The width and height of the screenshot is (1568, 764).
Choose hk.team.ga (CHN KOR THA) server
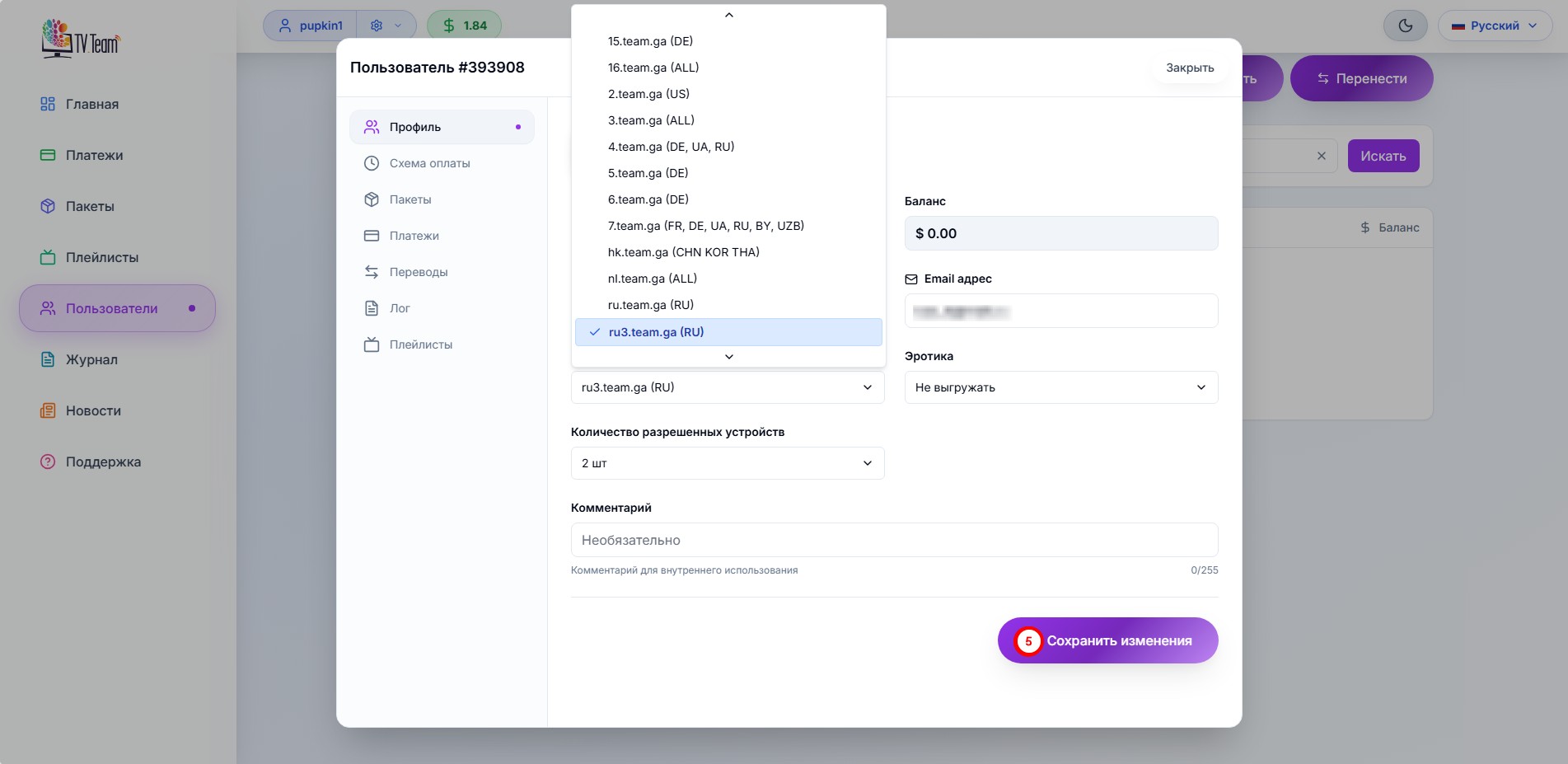point(683,252)
